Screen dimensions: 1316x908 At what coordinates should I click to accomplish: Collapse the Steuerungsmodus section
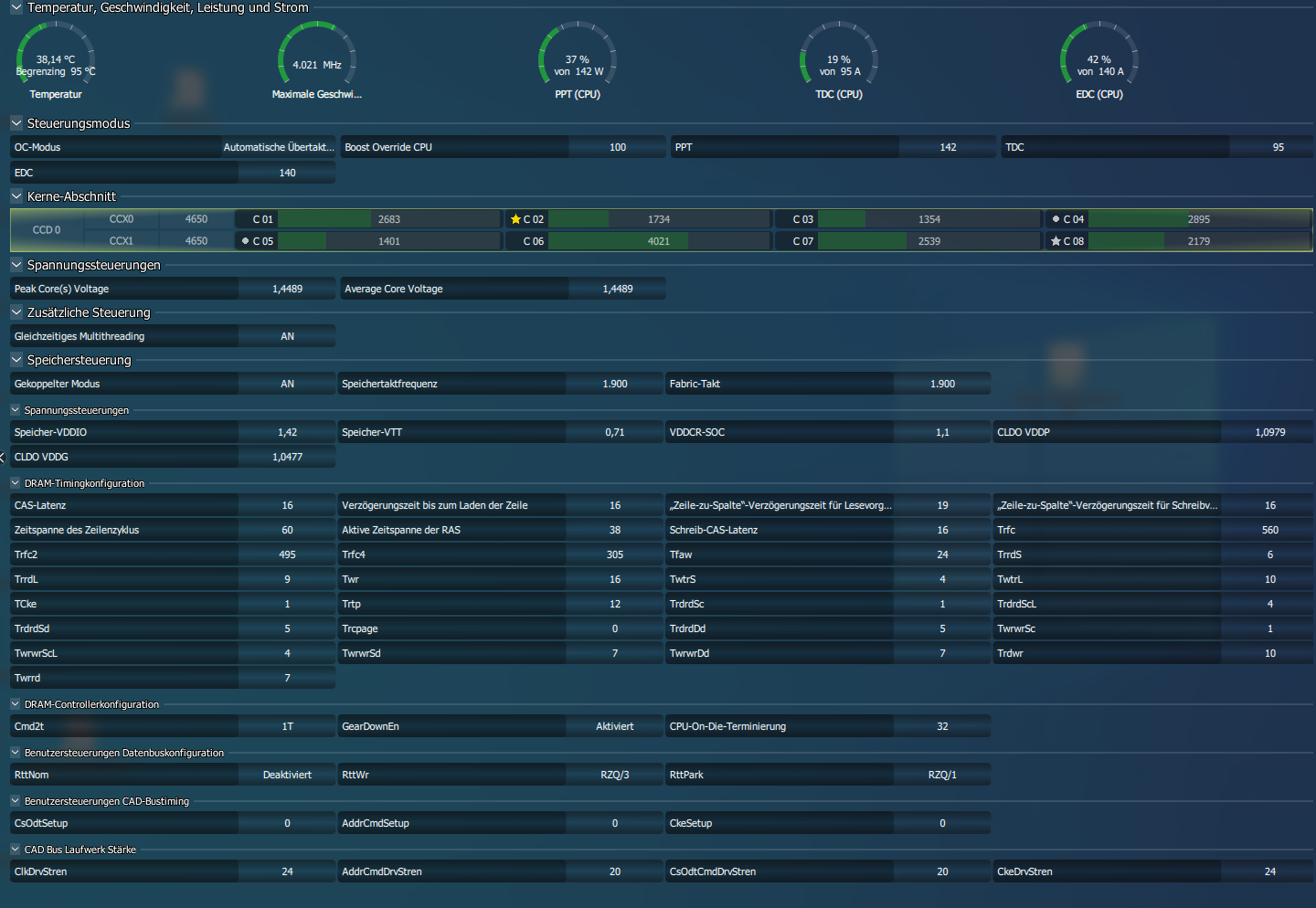tap(16, 123)
